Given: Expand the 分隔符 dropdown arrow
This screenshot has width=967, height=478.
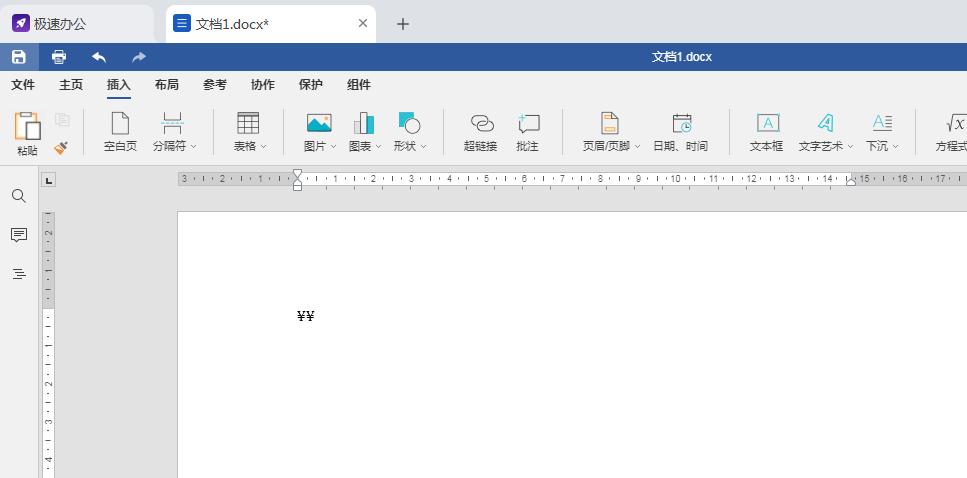Looking at the screenshot, I should pos(193,147).
